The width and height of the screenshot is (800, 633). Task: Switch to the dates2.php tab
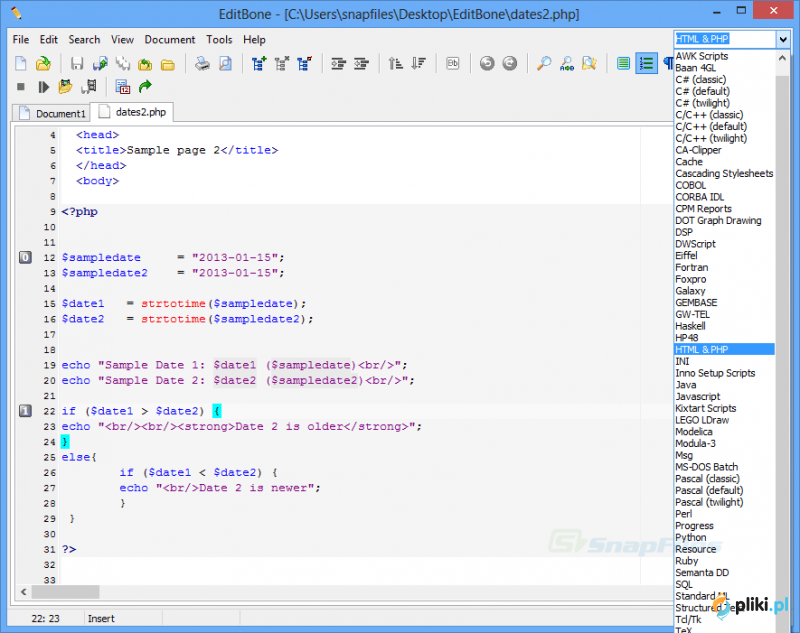(x=132, y=112)
